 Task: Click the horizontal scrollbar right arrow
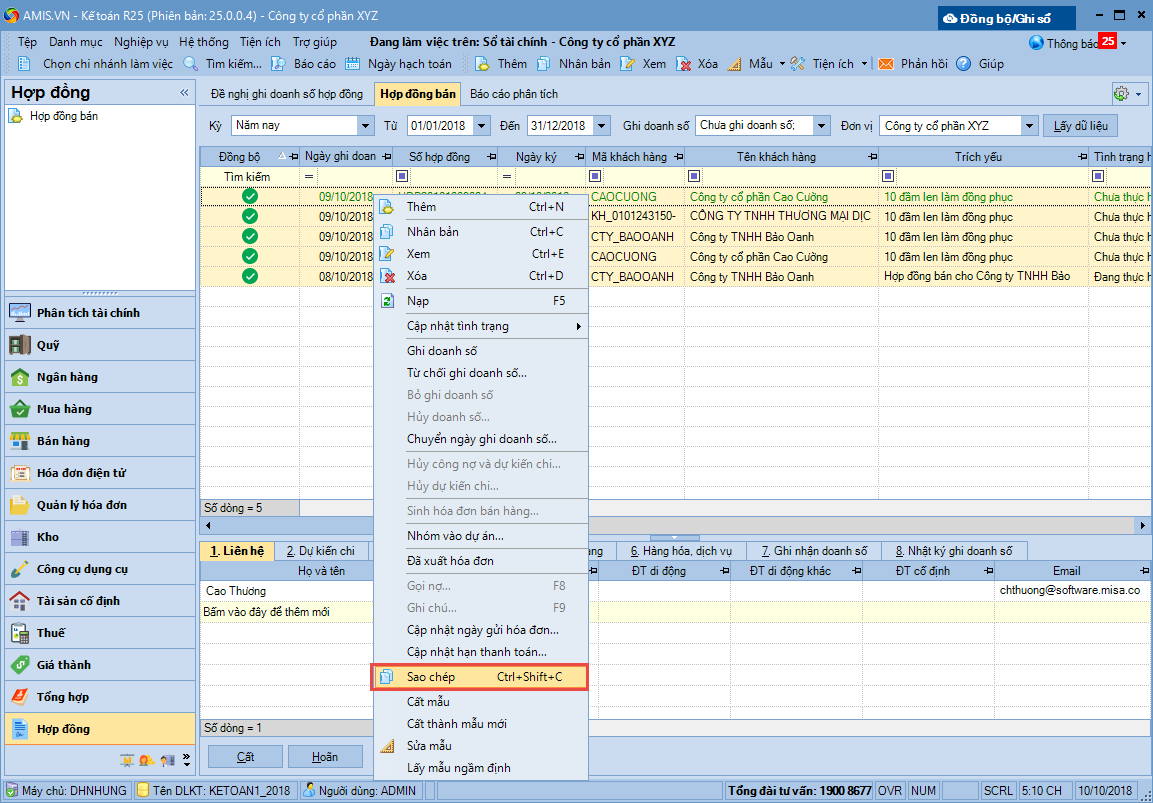pos(1144,525)
